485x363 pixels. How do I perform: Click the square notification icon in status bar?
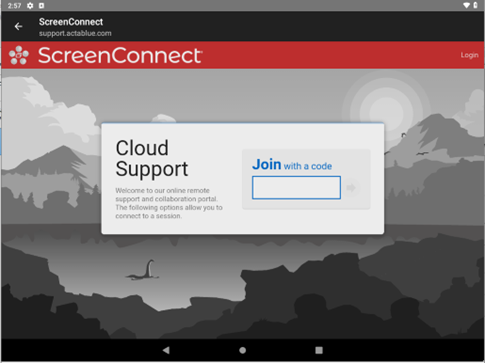tap(42, 6)
